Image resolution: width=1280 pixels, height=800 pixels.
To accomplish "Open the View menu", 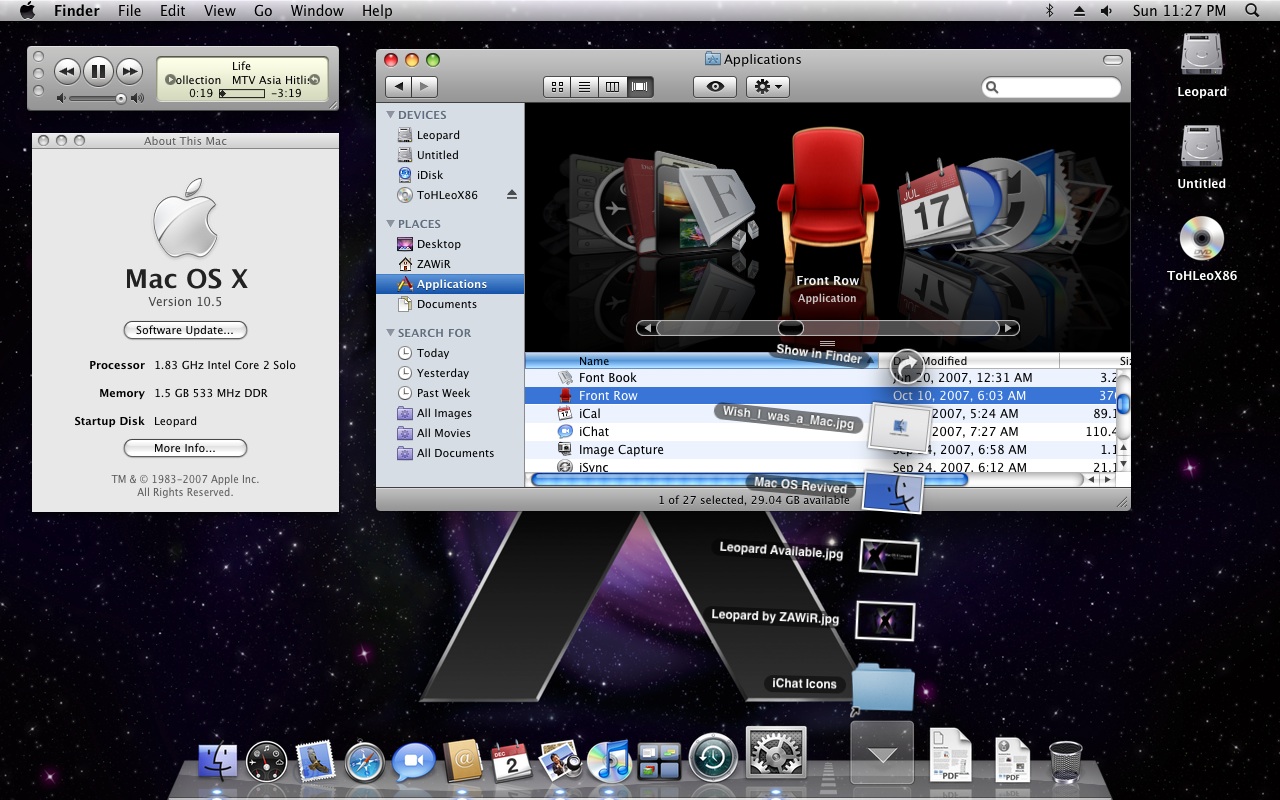I will (x=219, y=11).
